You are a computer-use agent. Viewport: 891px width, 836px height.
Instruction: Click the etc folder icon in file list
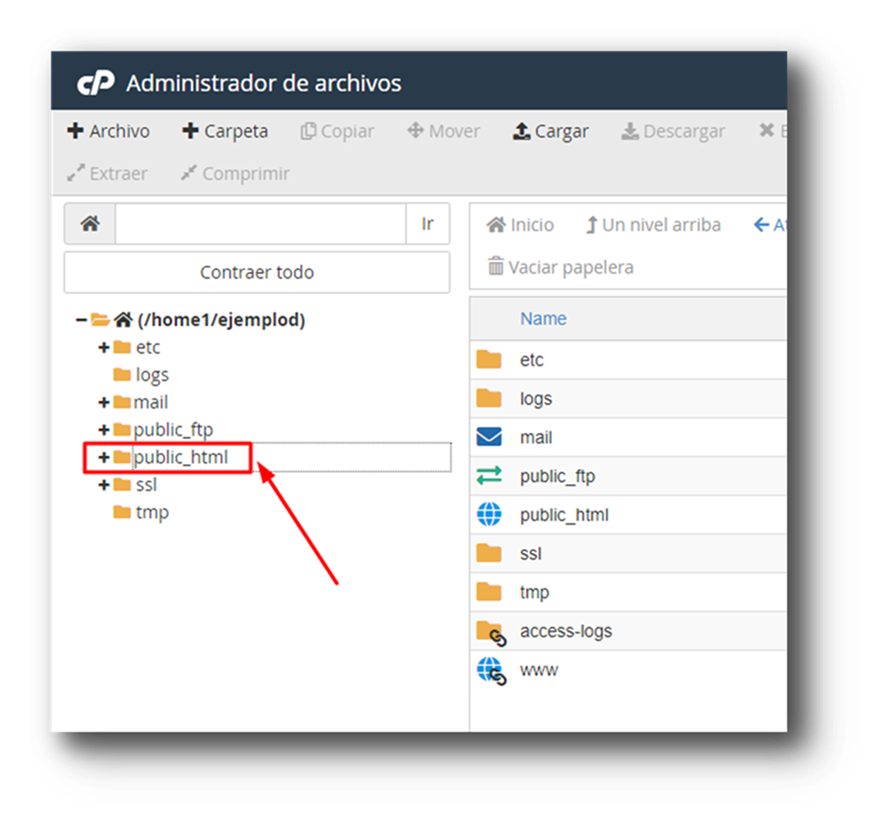pos(489,359)
